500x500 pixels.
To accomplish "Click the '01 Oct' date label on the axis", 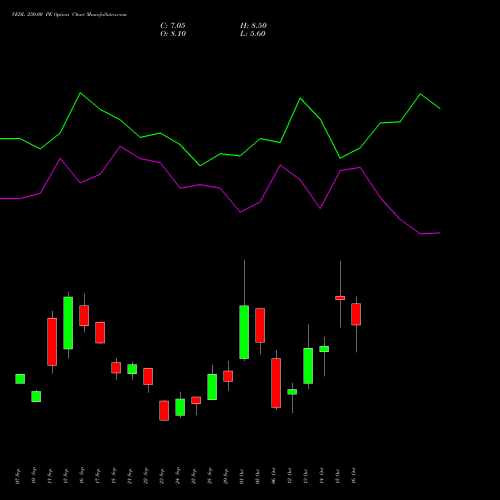I will 242,476.
